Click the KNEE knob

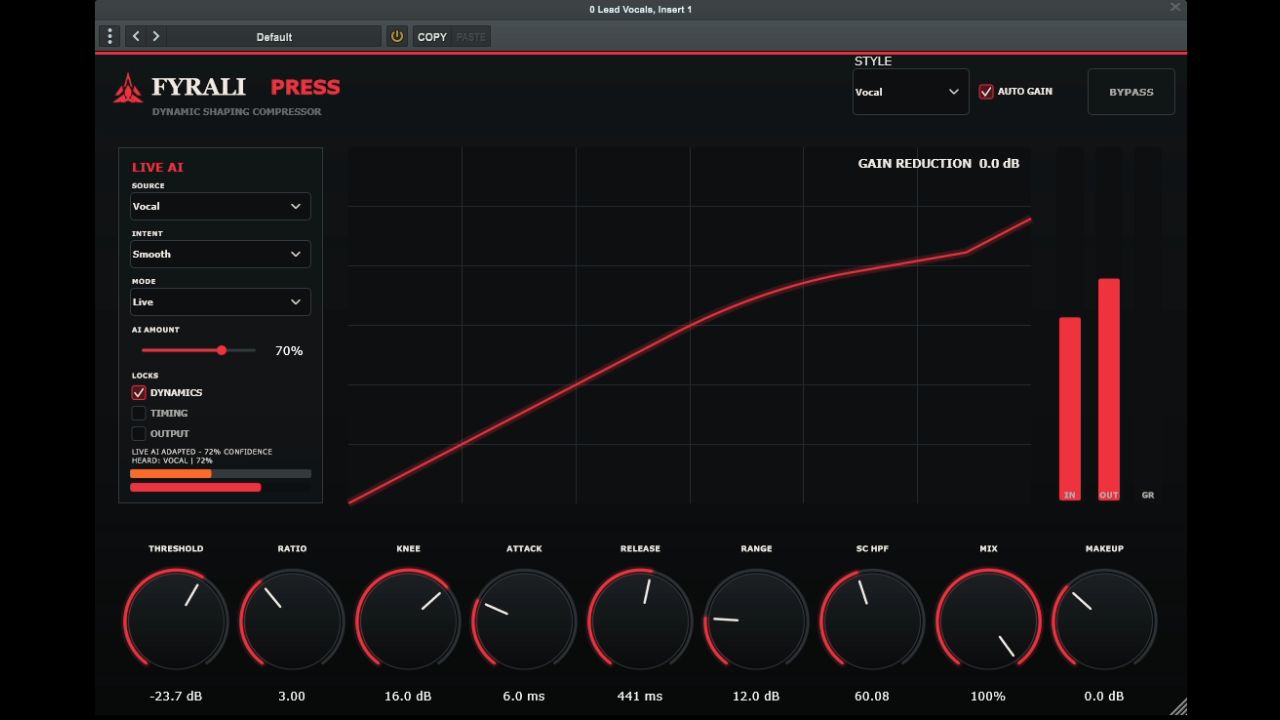[x=408, y=620]
